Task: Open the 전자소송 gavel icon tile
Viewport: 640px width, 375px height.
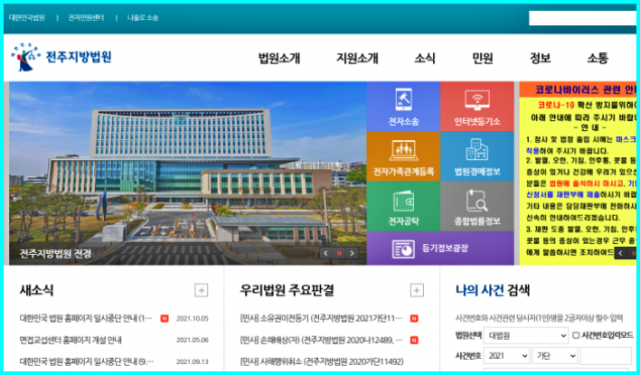Action: click(403, 106)
